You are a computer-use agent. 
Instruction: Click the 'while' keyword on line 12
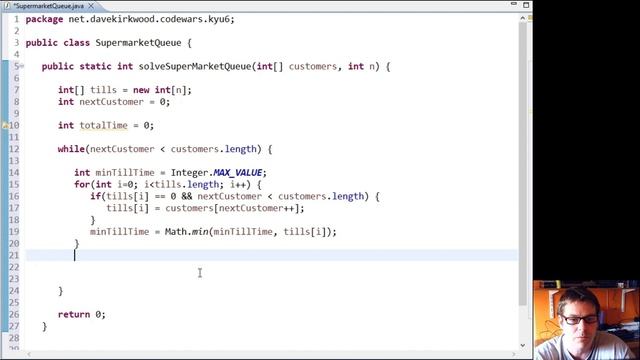71,149
